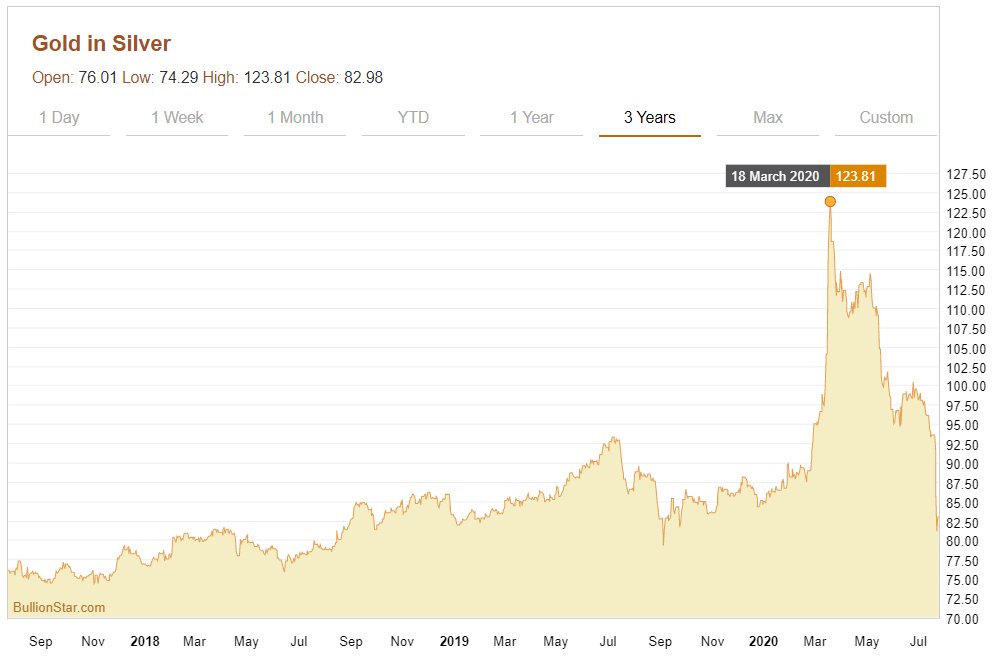Click the 2018 x-axis label
This screenshot has width=1002, height=667.
coord(145,641)
